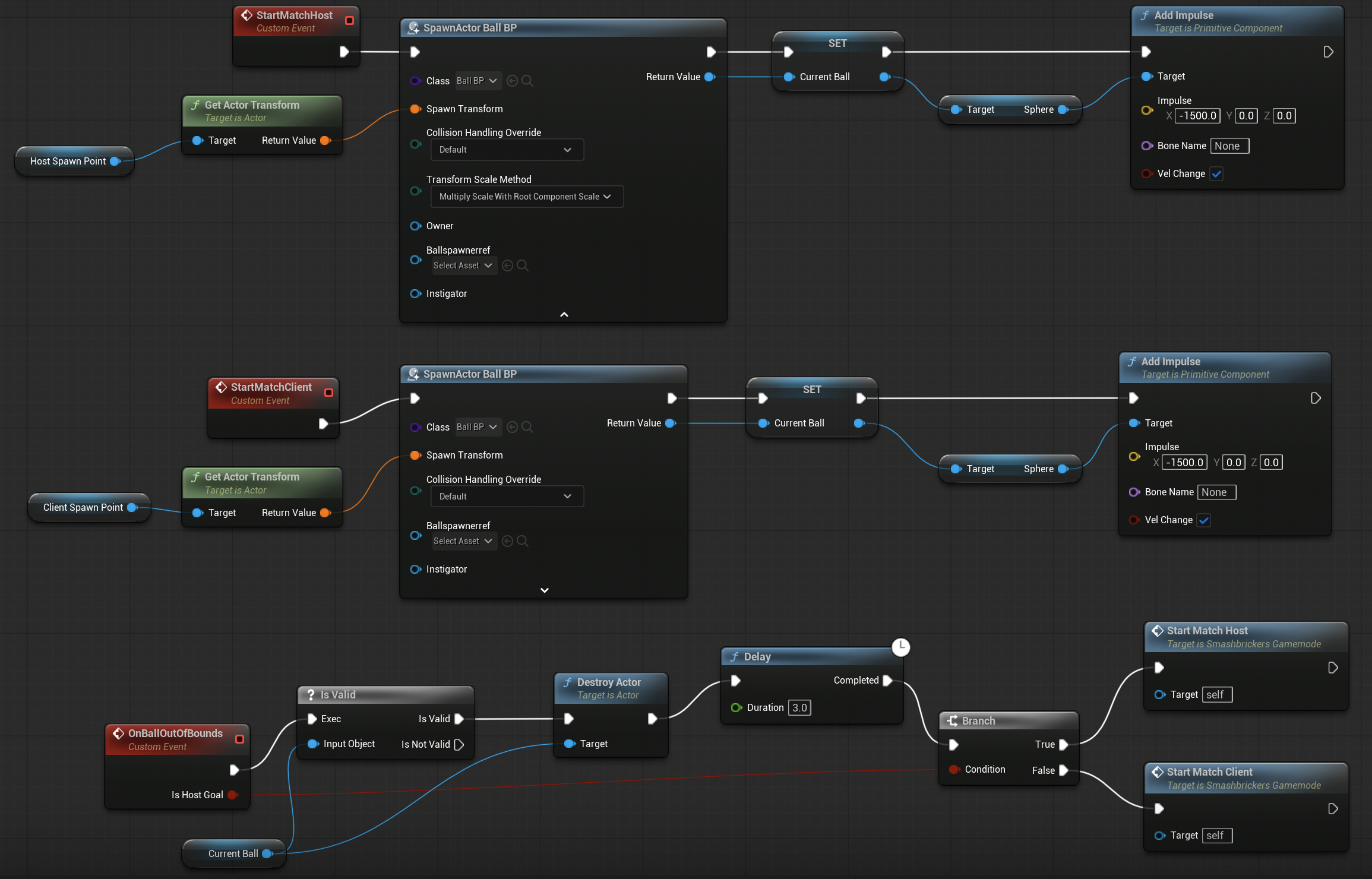Click the Destroy Actor Target pin

click(x=570, y=744)
